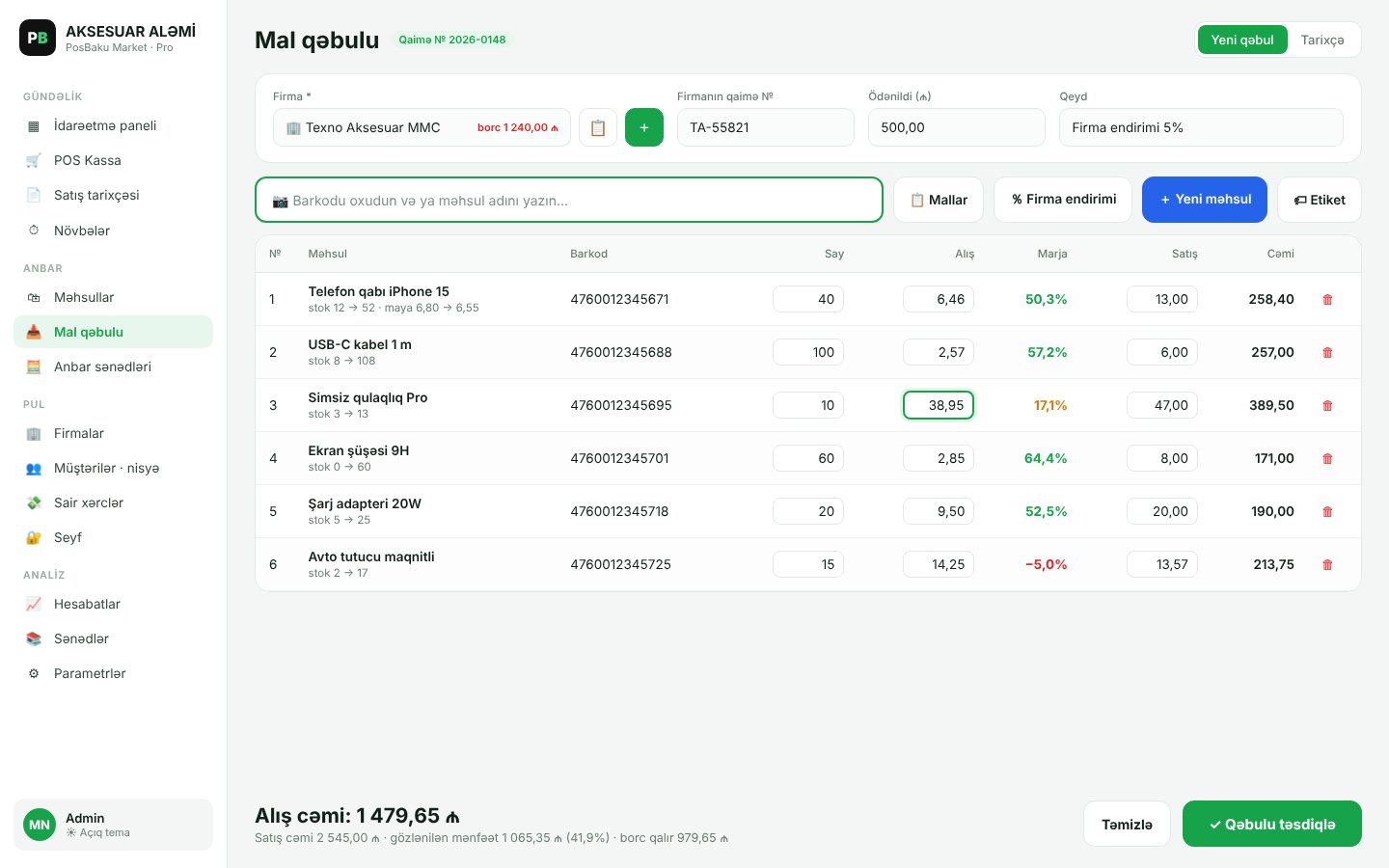Screen dimensions: 1389x868
Task: Click the Yeni məhsul button
Action: tap(1205, 200)
